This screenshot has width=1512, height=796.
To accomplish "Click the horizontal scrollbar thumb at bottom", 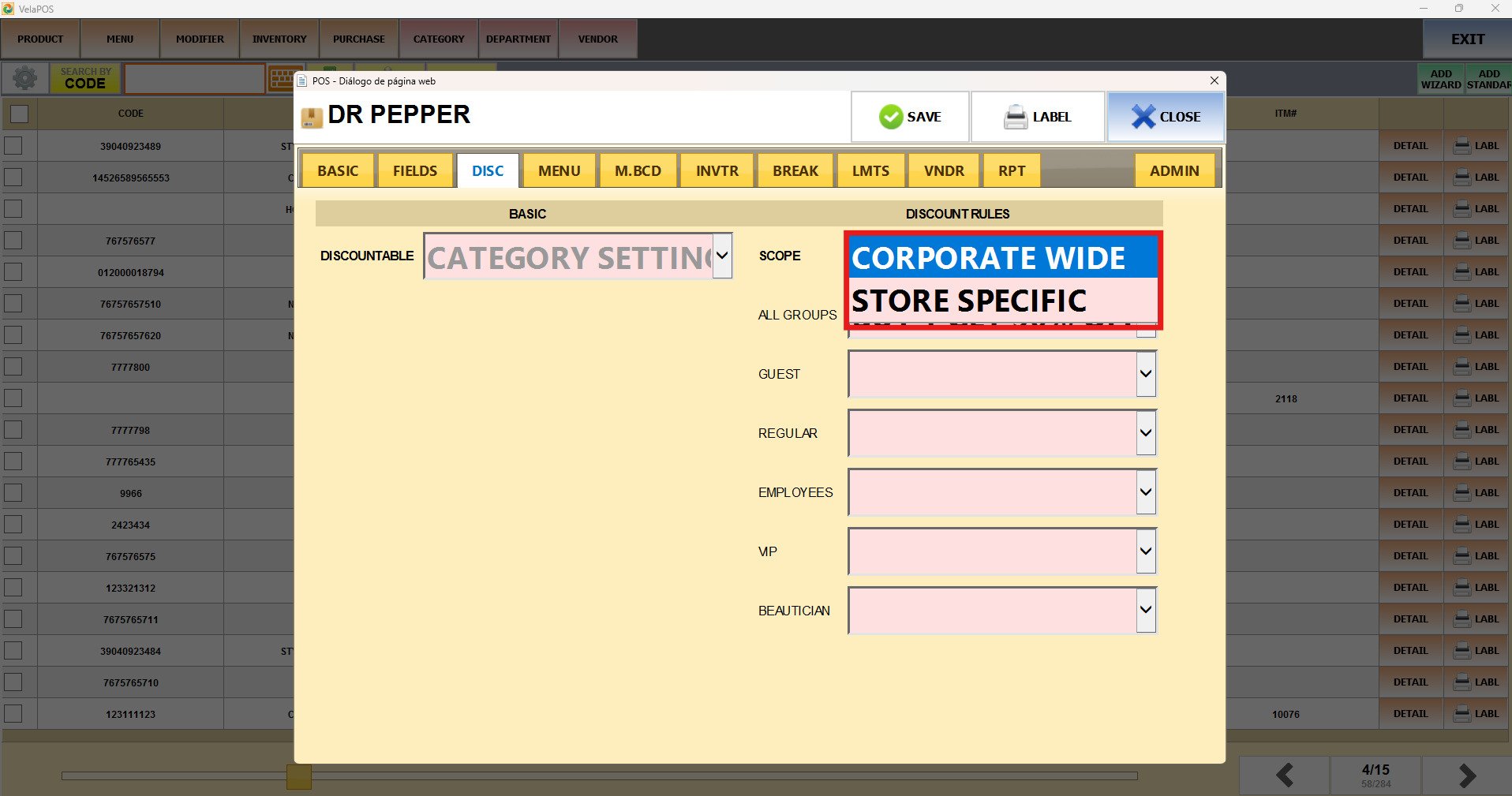I will click(x=298, y=776).
